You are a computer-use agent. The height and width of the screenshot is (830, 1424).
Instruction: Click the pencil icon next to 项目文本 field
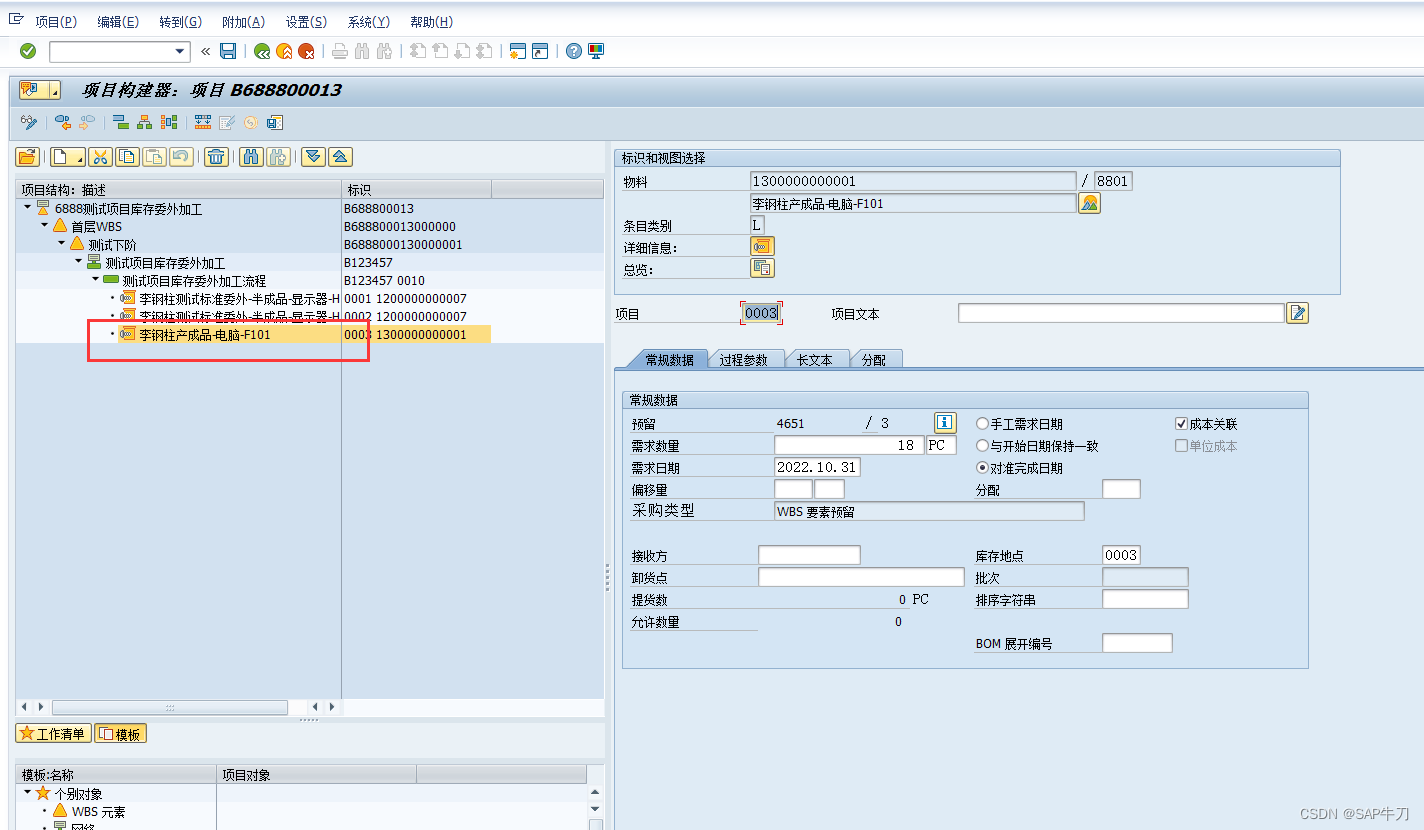pos(1298,313)
